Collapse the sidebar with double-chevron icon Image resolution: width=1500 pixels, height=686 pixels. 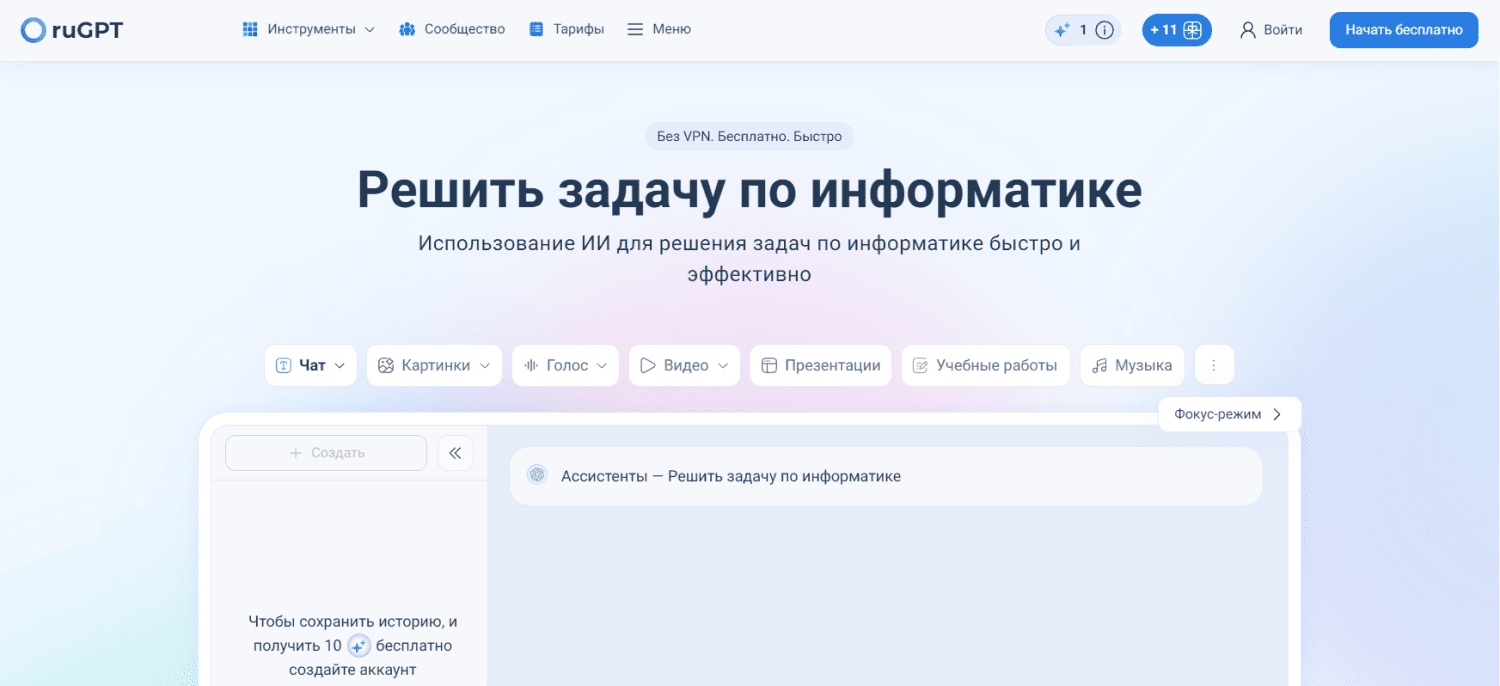pos(455,453)
